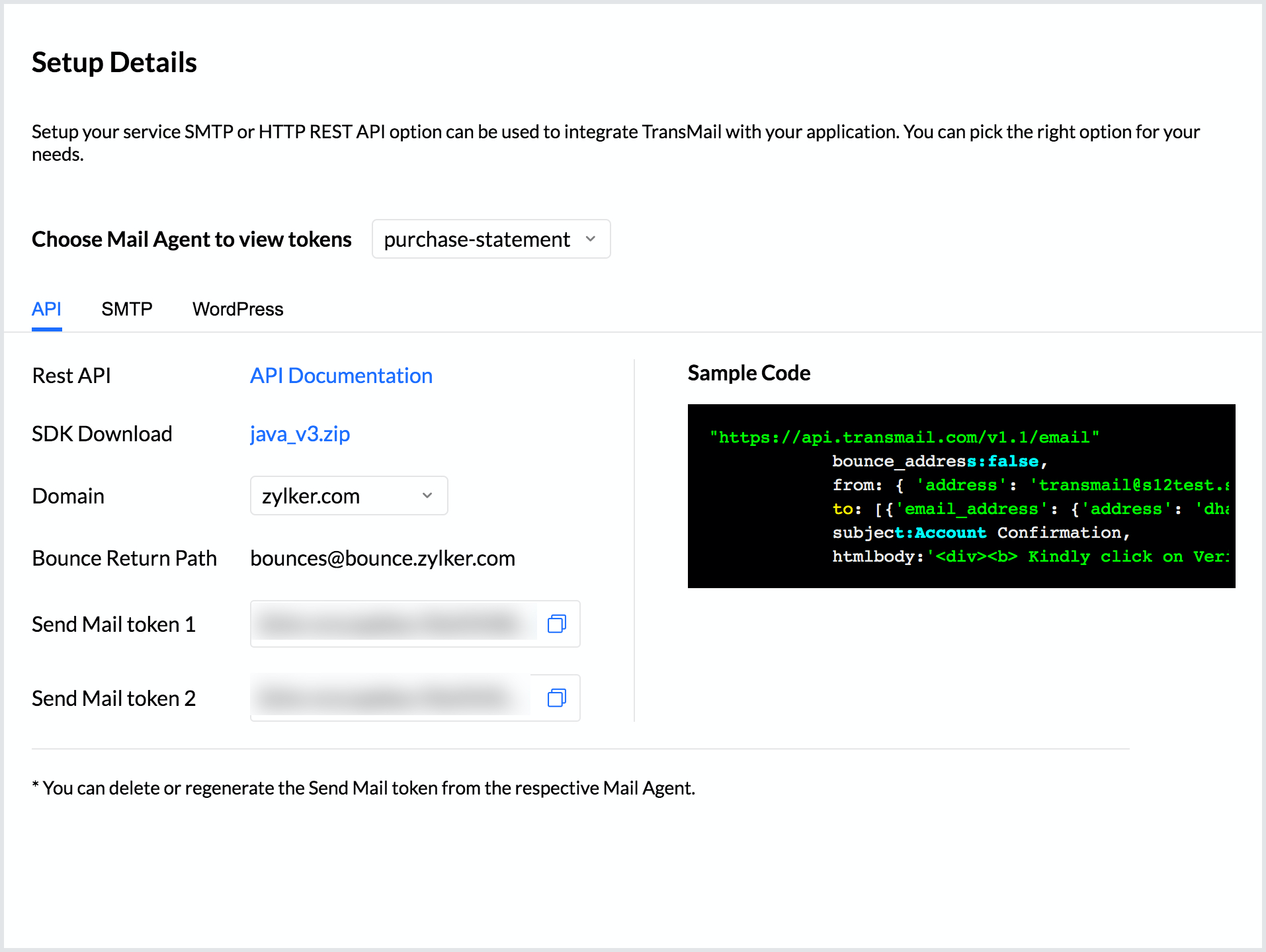This screenshot has height=952, width=1266.
Task: Download the java_v3.zip SDK
Action: 300,434
